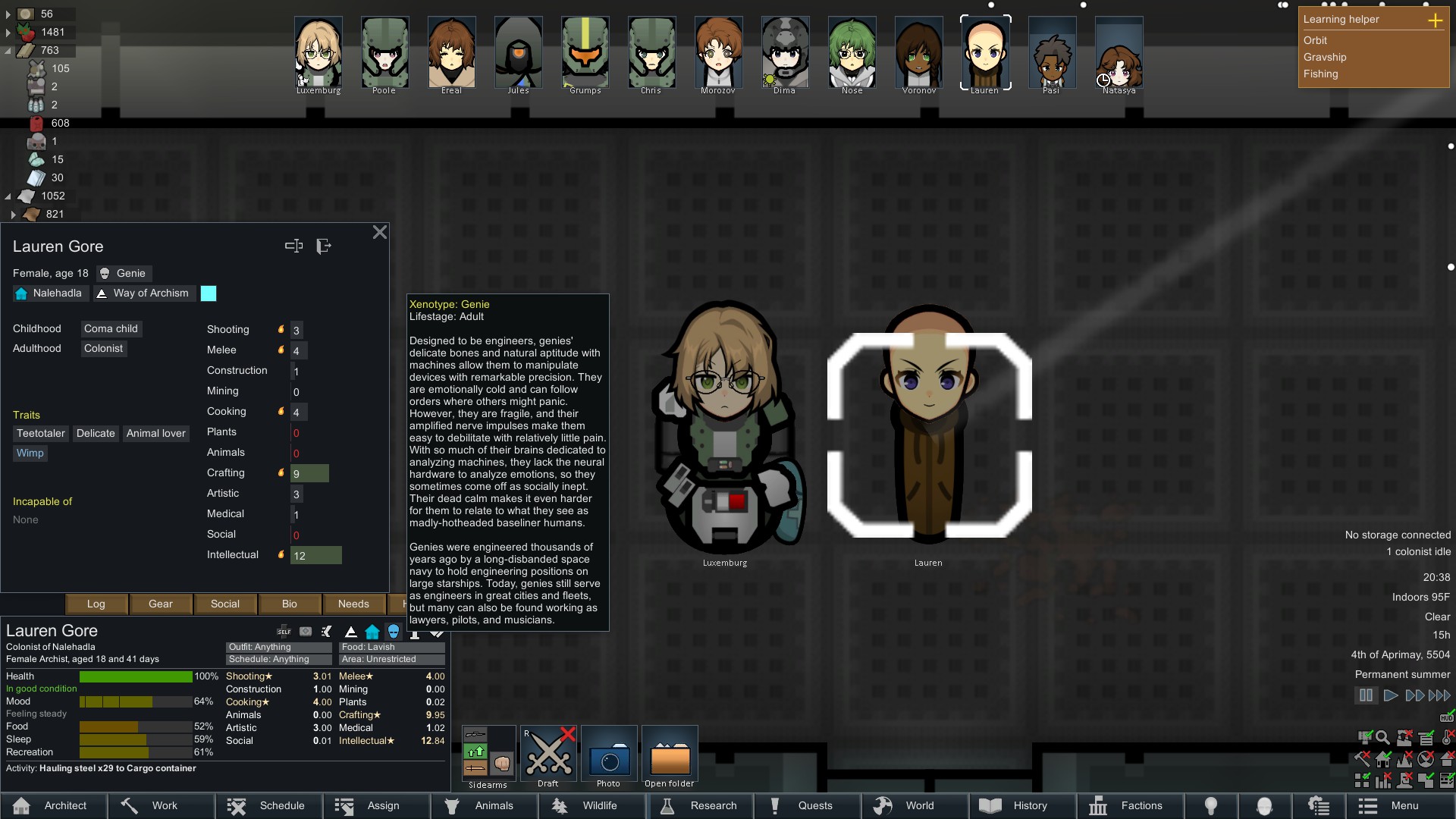Image resolution: width=1456 pixels, height=819 pixels.
Task: Open the globe list icon in bottom bar
Action: point(1319,805)
